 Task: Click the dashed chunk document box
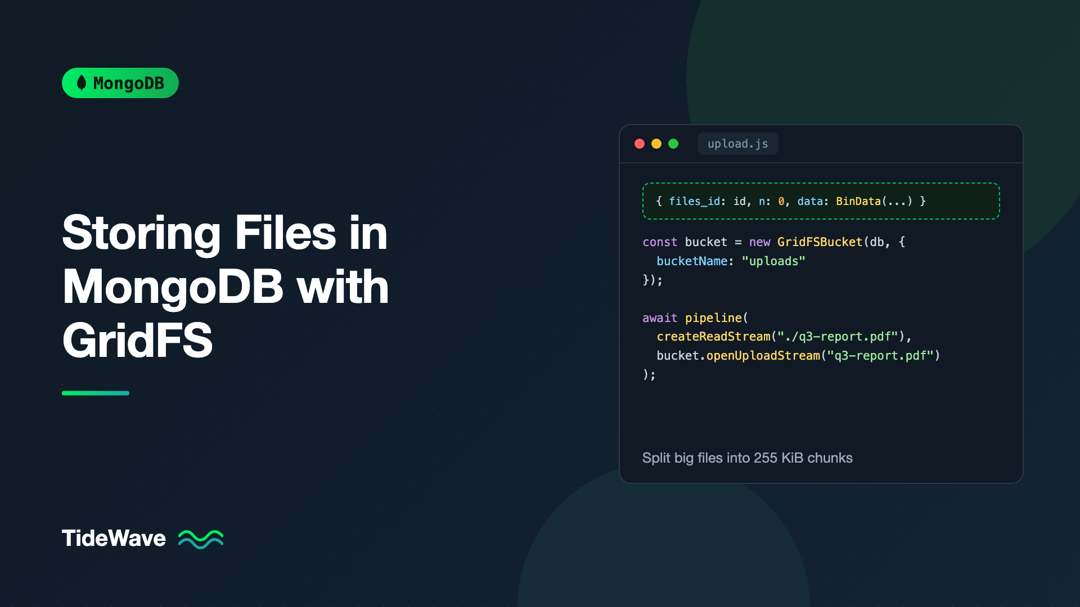point(821,201)
